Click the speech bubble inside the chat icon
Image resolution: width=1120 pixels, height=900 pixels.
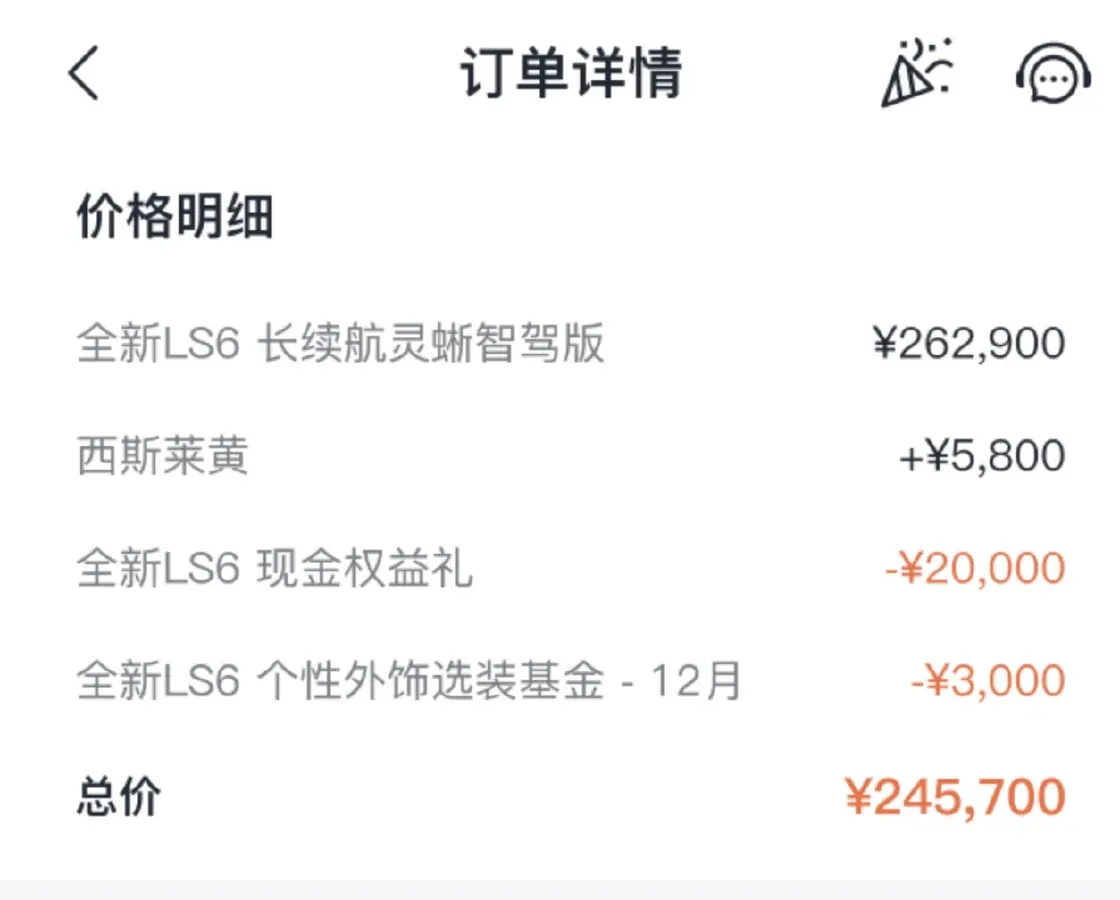[1053, 78]
